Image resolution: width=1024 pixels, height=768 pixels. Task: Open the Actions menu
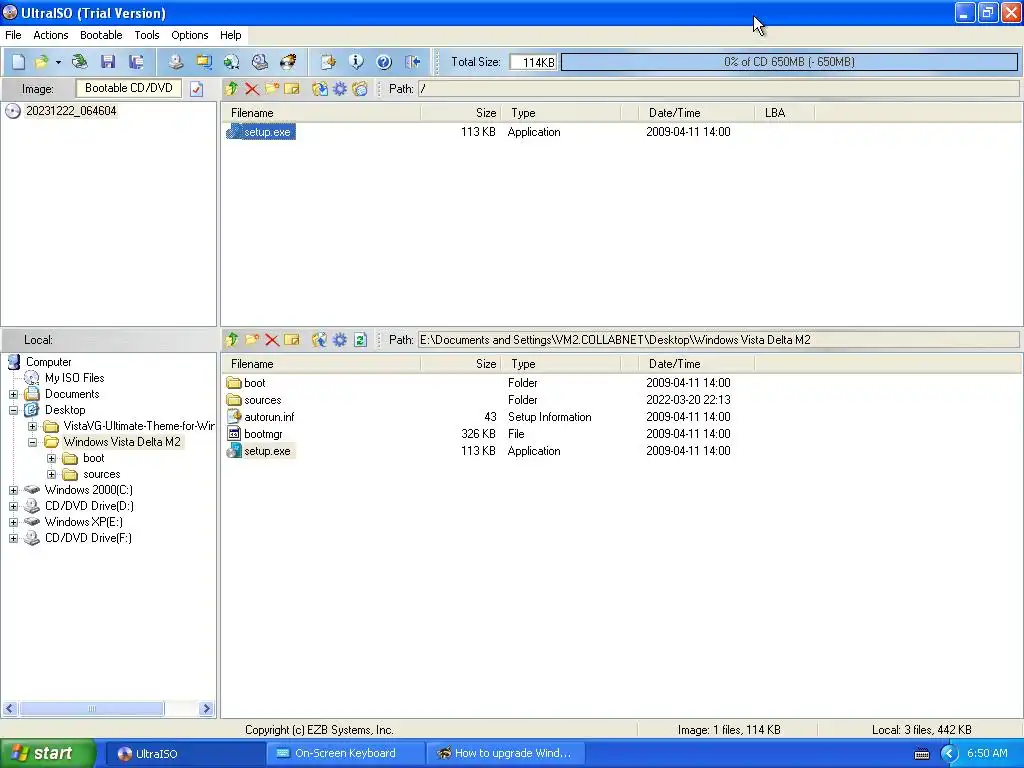click(50, 35)
